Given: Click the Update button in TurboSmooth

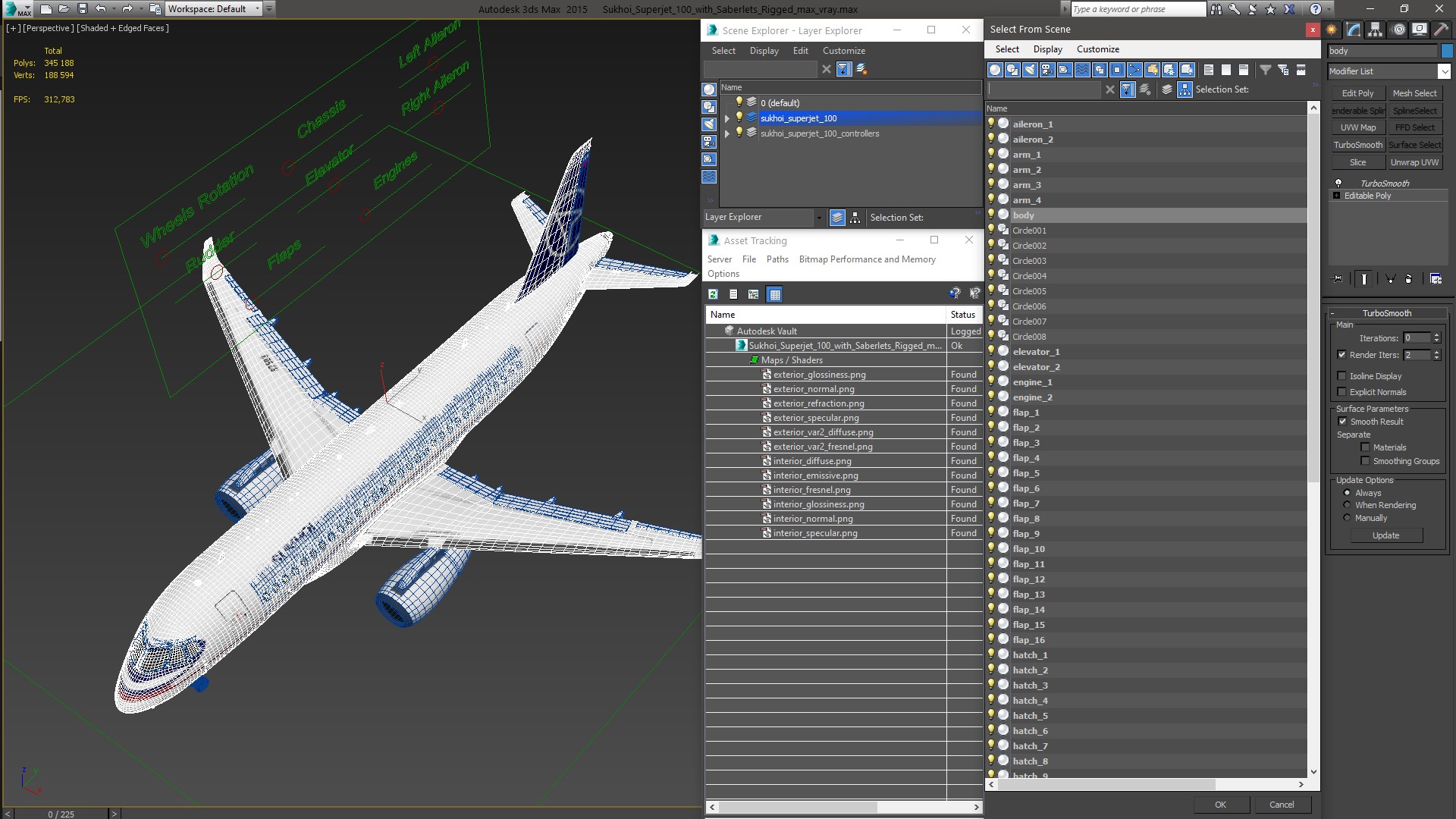Looking at the screenshot, I should 1385,535.
